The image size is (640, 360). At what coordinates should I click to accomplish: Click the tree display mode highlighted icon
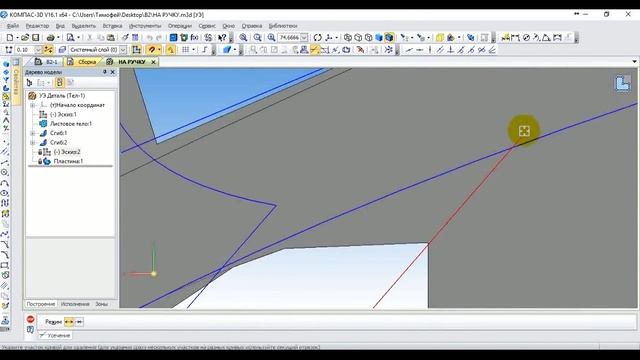pyautogui.click(x=60, y=82)
